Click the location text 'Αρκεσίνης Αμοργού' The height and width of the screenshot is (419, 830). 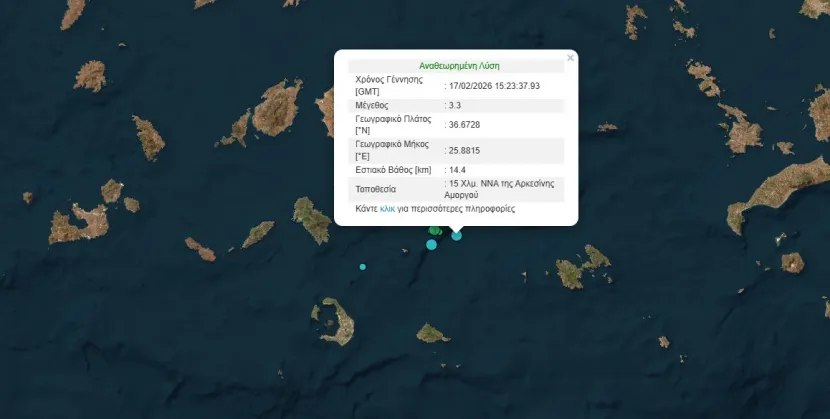pos(499,189)
